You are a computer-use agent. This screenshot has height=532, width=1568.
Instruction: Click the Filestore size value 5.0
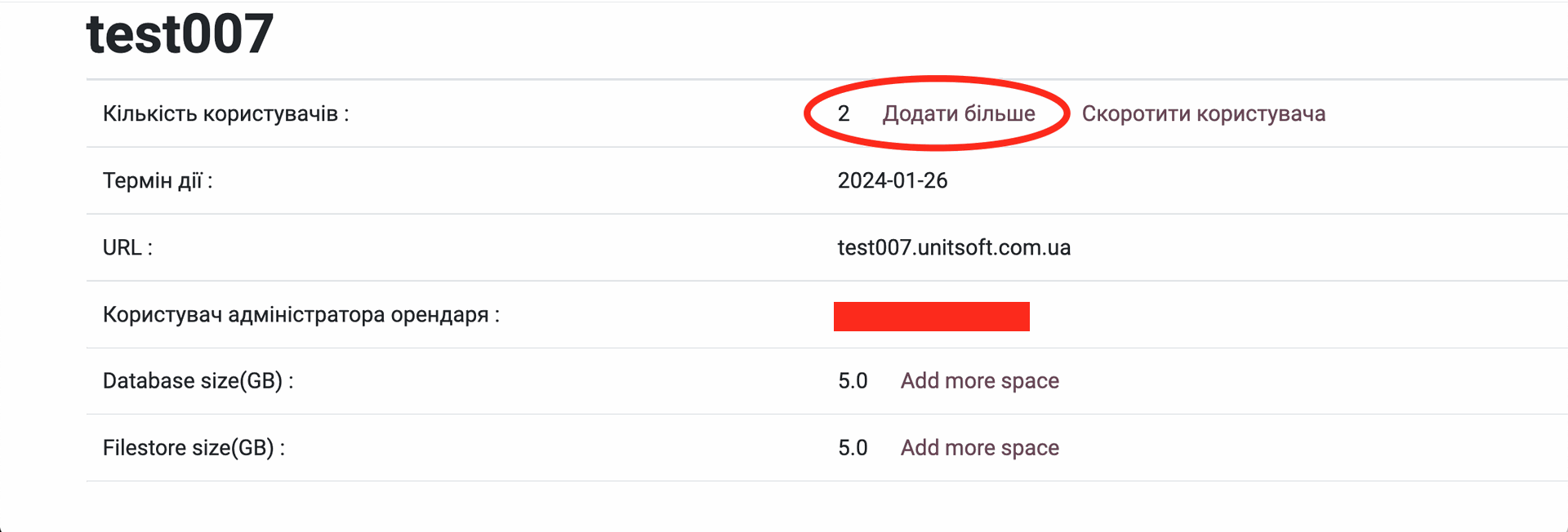pyautogui.click(x=852, y=448)
